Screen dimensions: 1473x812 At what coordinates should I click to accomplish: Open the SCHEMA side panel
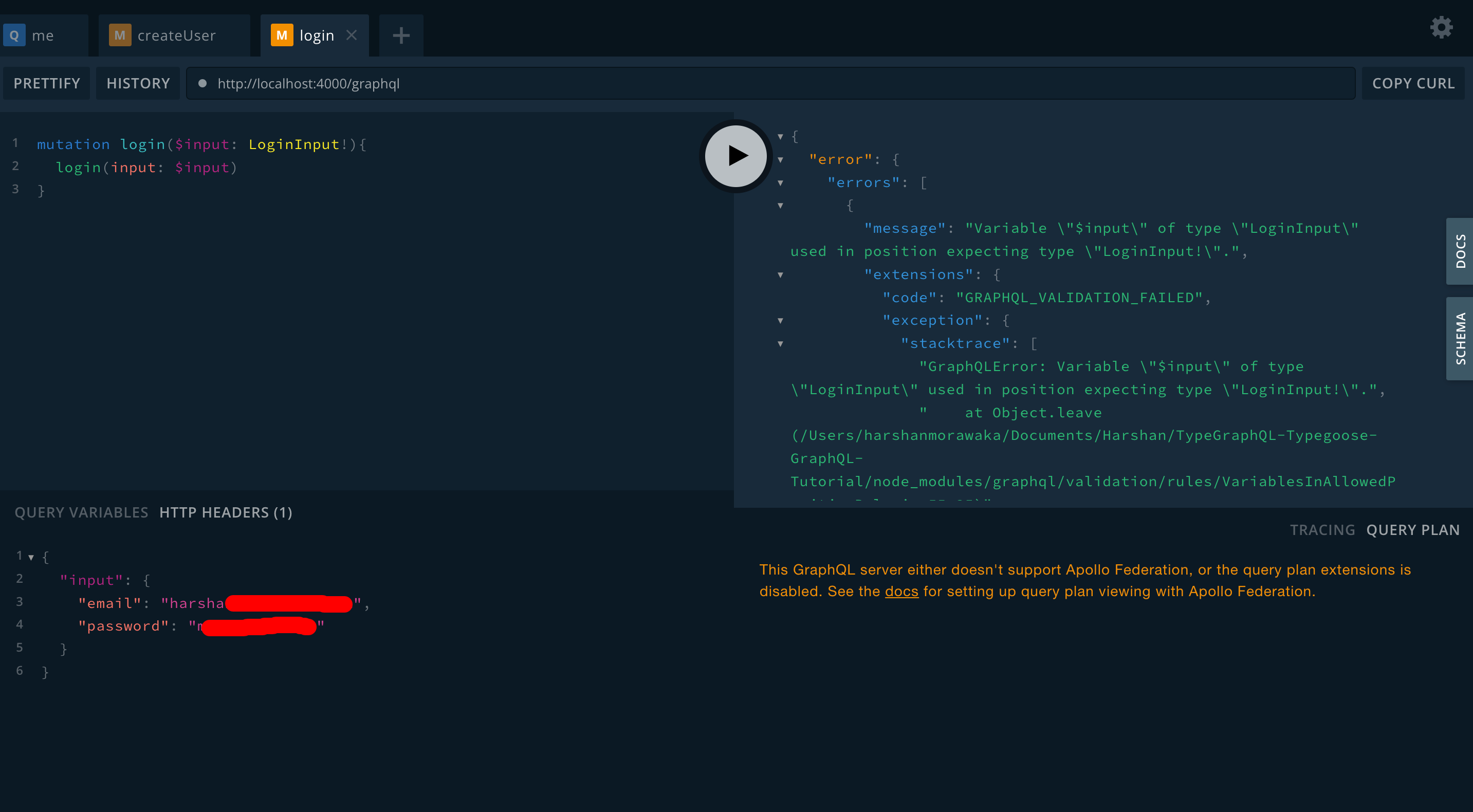coord(1460,339)
